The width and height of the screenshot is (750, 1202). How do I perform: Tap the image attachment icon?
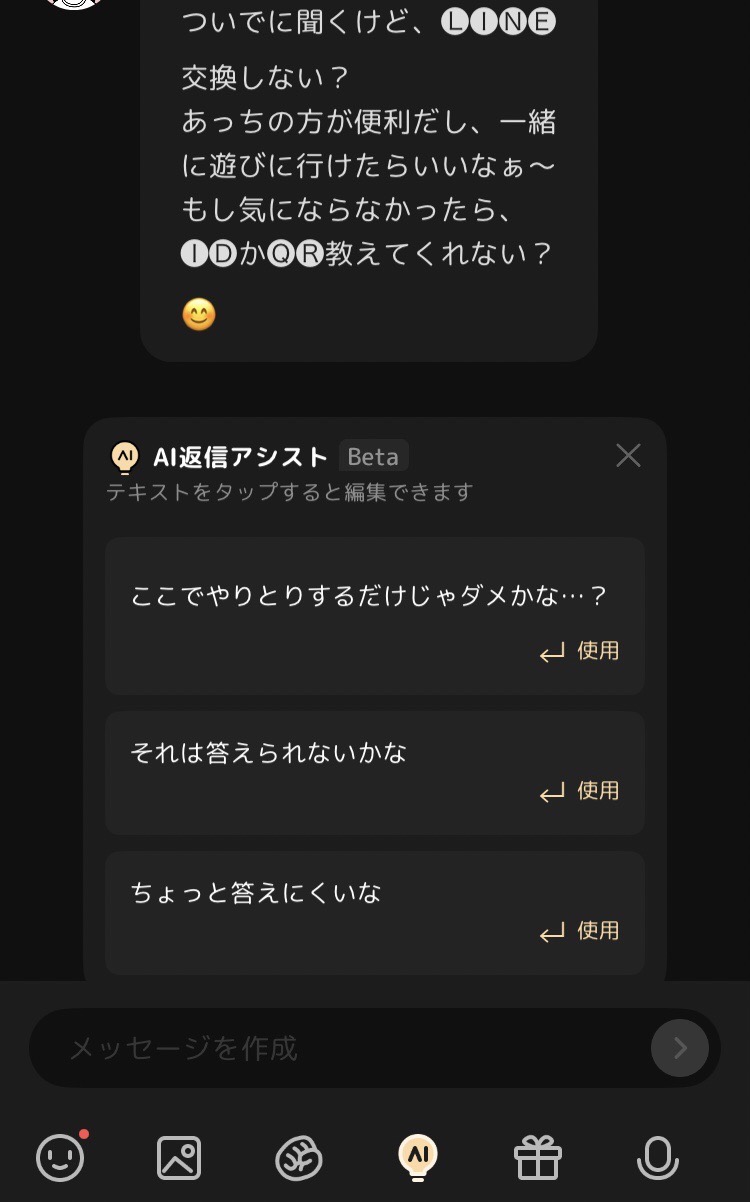(179, 1158)
